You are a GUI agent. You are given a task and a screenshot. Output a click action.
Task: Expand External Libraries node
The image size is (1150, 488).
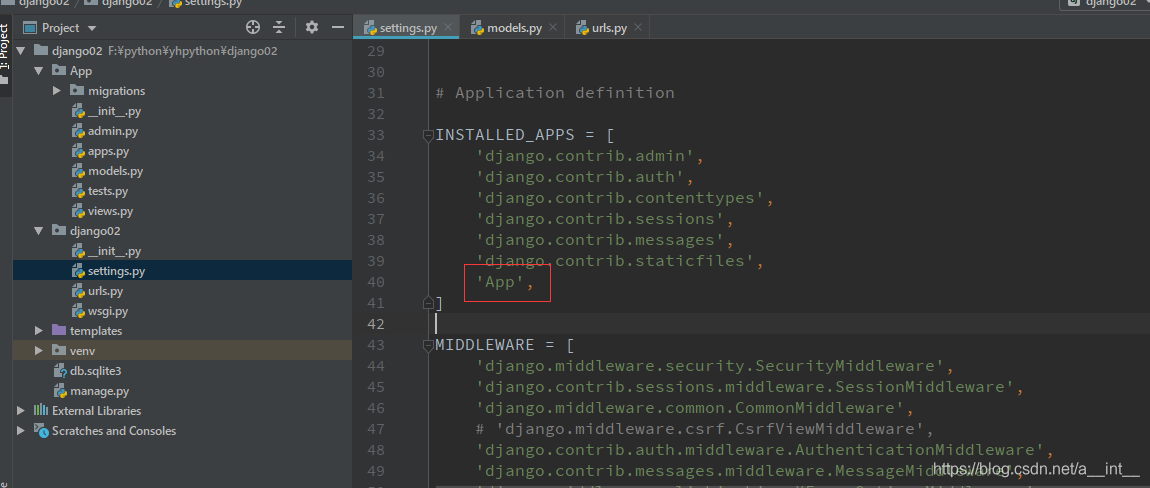21,411
